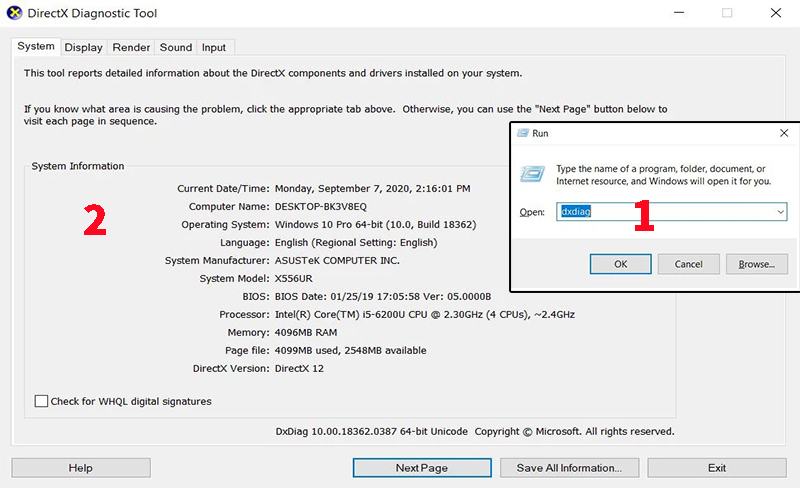Exit the DirectX Diagnostic Tool
Viewport: 800px width, 500px height.
[x=717, y=468]
